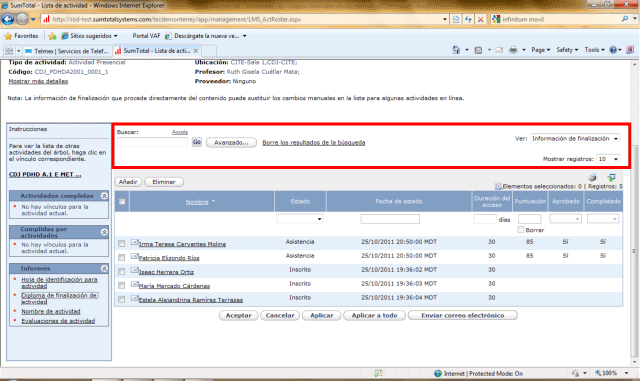Open the Mostrar registros dropdown
The width and height of the screenshot is (640, 381).
click(608, 159)
